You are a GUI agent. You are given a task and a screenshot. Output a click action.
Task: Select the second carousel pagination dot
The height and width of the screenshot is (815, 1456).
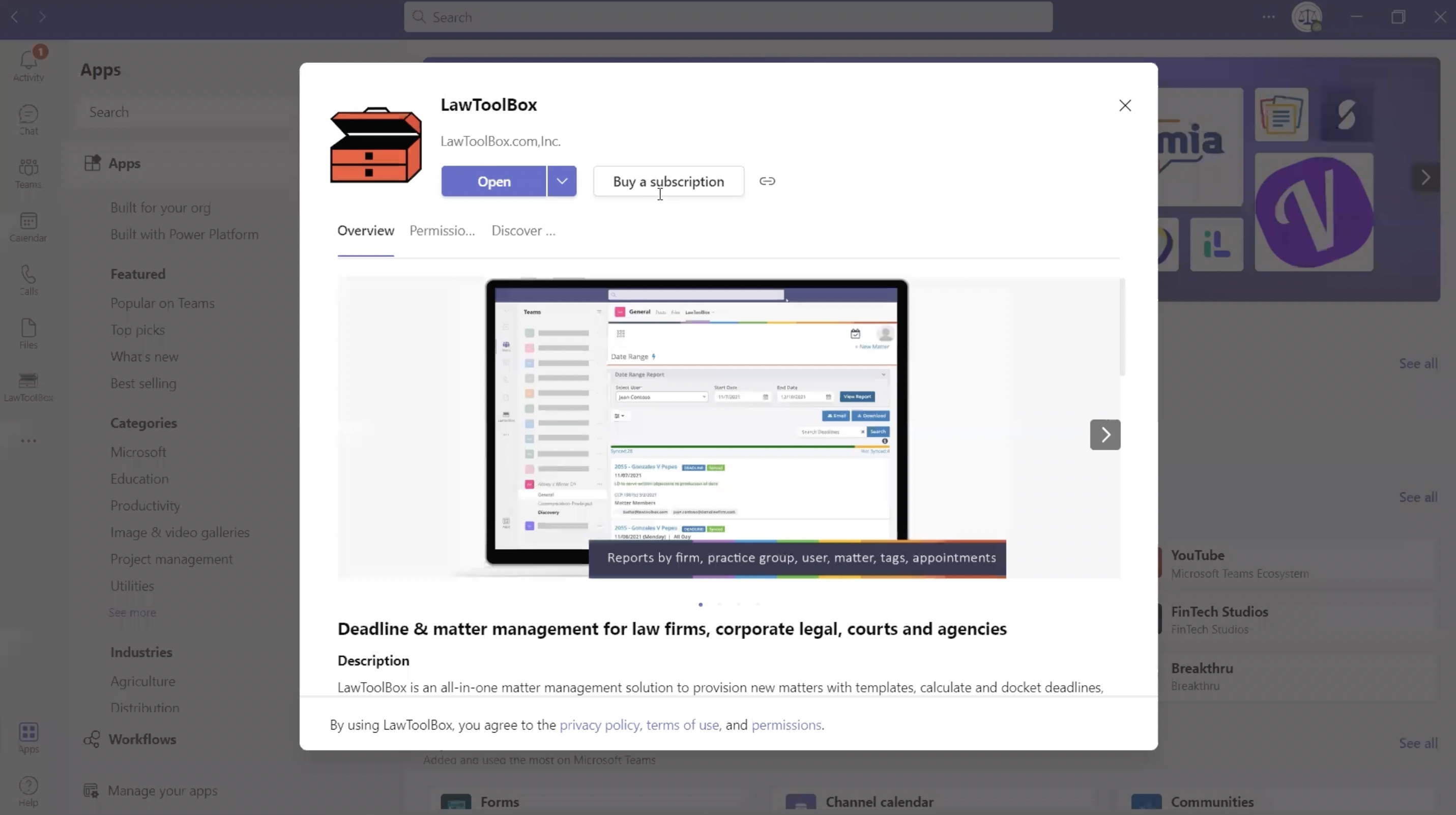(x=719, y=604)
